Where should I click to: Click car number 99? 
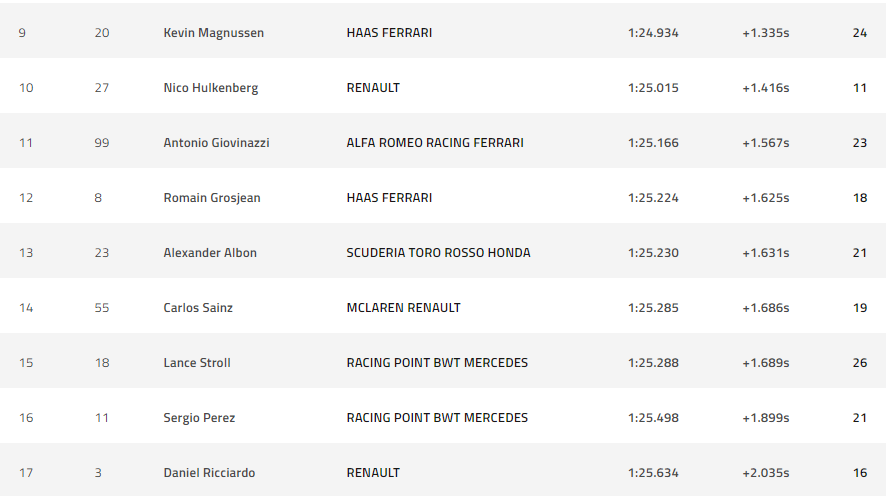pos(102,143)
